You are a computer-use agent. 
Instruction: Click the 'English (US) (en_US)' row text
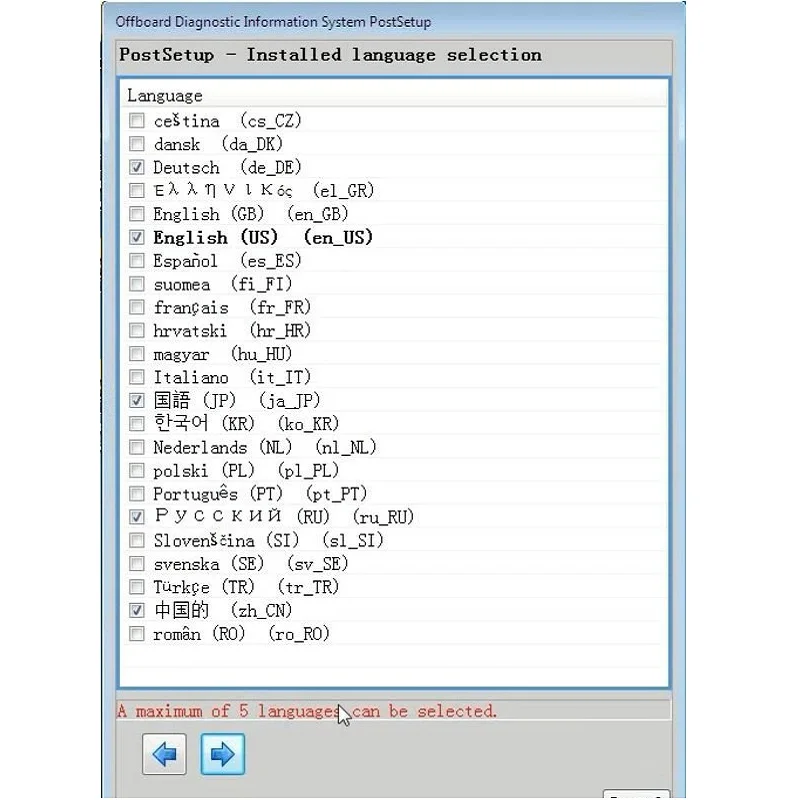263,238
